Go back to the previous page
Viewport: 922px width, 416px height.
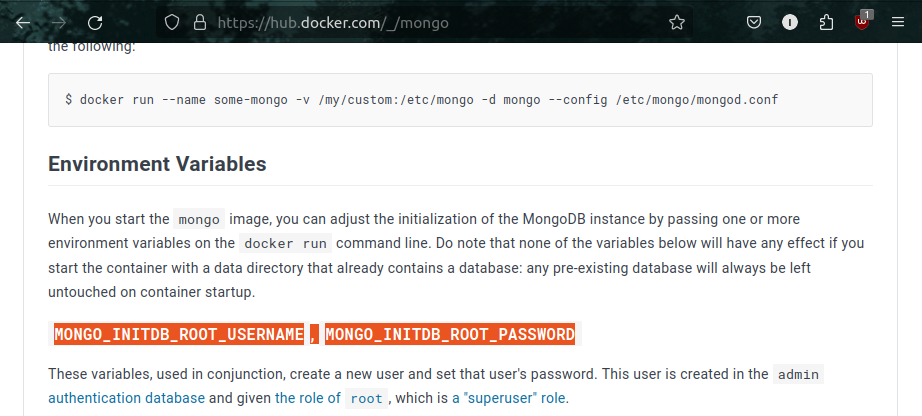(x=23, y=23)
